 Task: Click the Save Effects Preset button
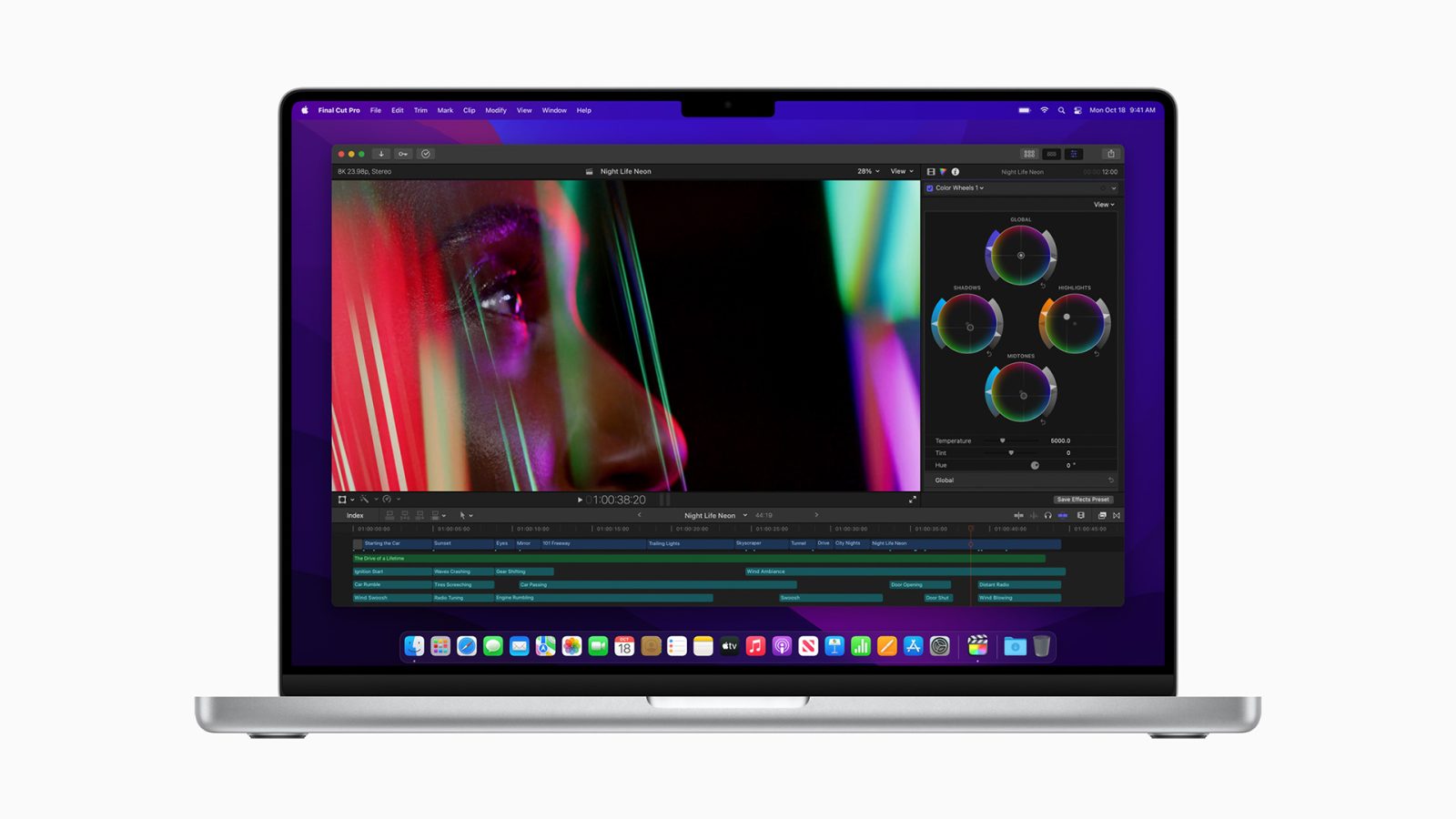(1083, 500)
